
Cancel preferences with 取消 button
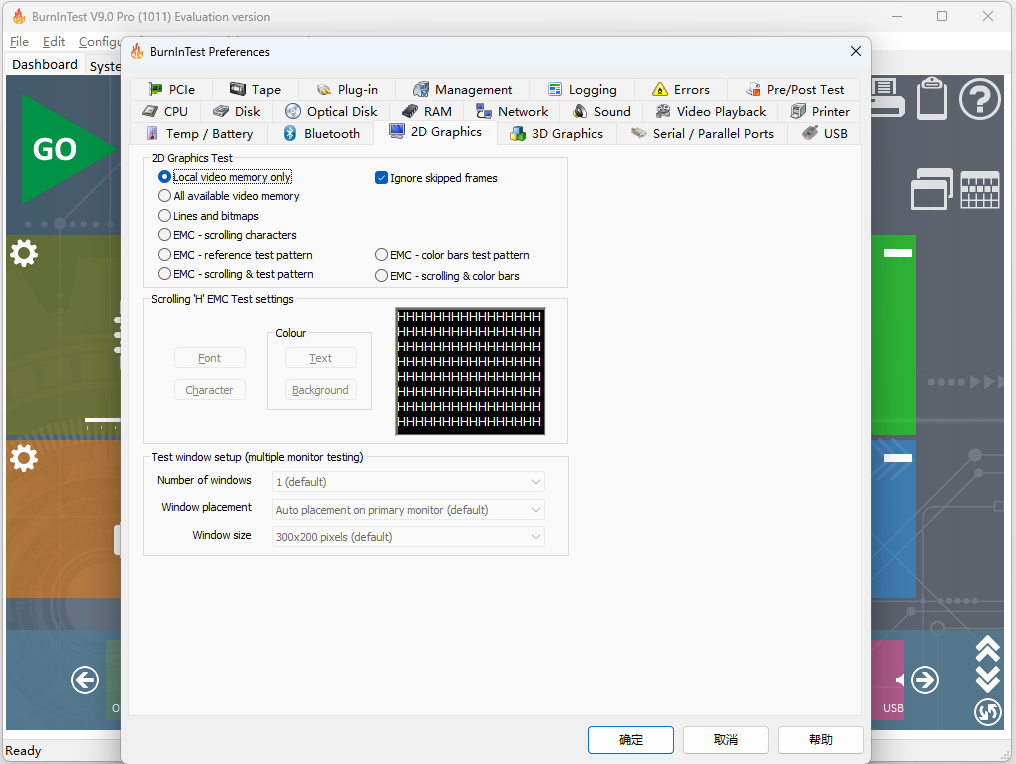[726, 739]
